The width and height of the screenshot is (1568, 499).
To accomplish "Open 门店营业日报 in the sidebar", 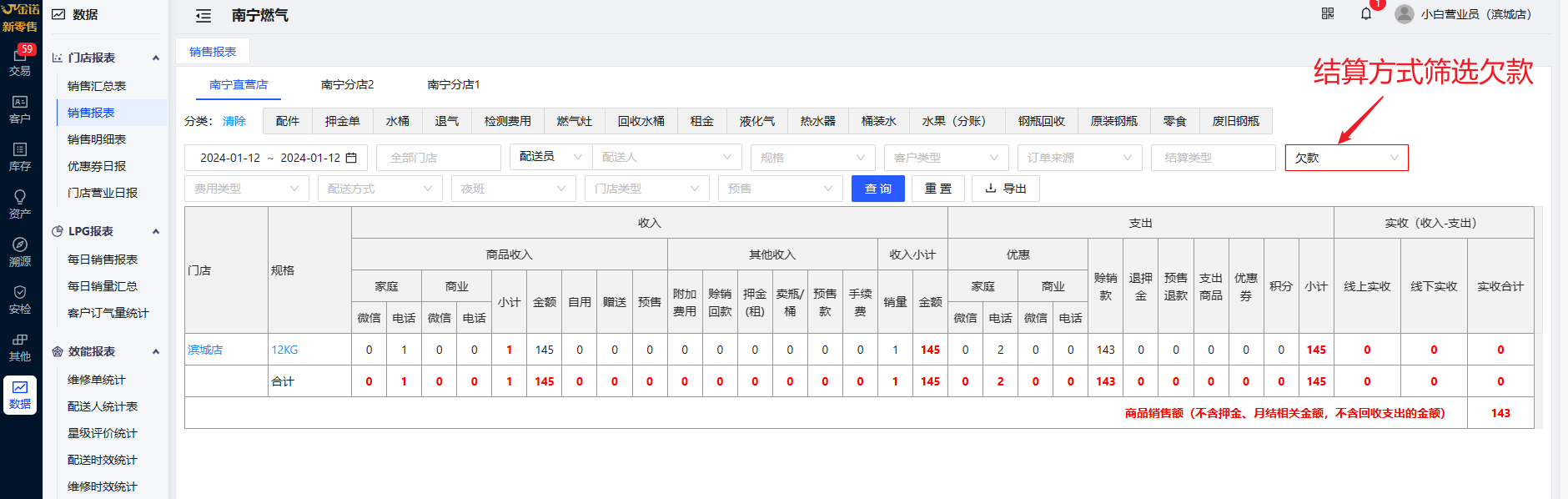I will 103,193.
